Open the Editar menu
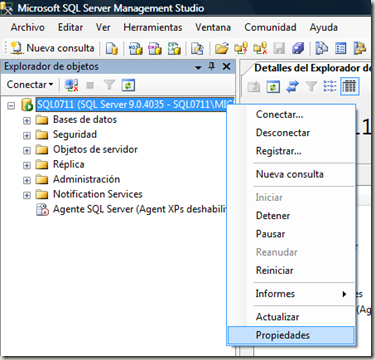 [70, 27]
